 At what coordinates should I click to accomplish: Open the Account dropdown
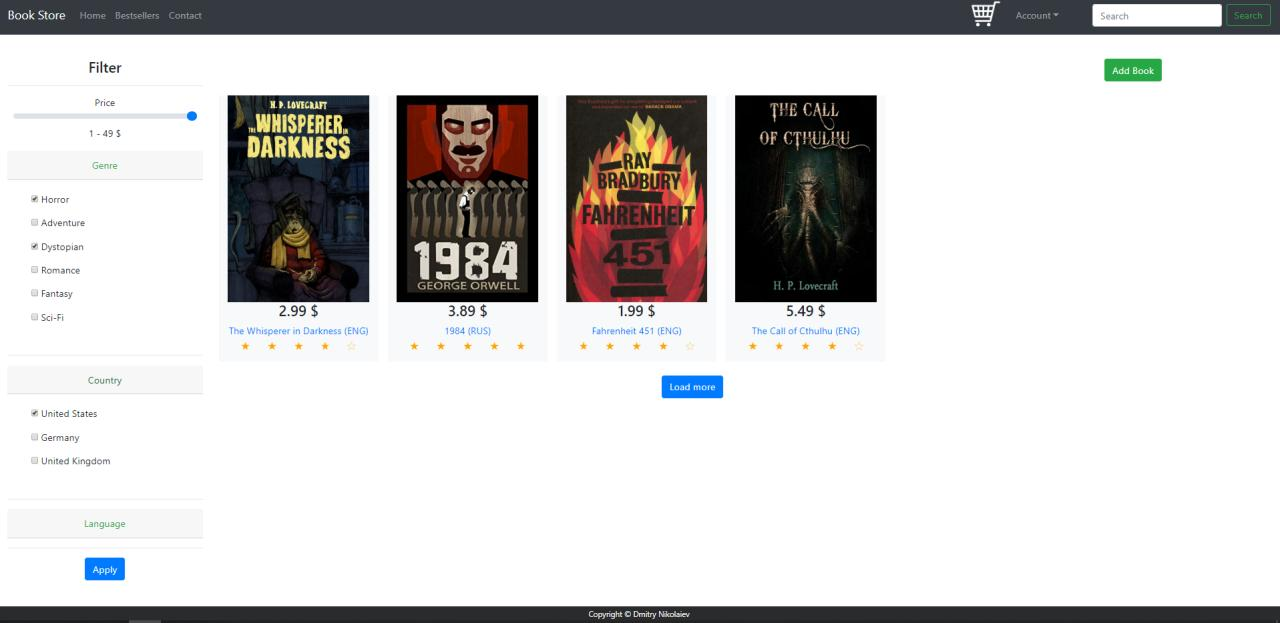1037,15
